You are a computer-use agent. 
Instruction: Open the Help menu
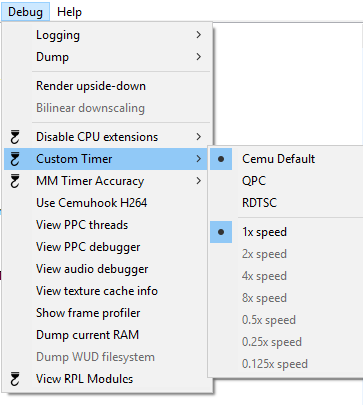point(69,12)
